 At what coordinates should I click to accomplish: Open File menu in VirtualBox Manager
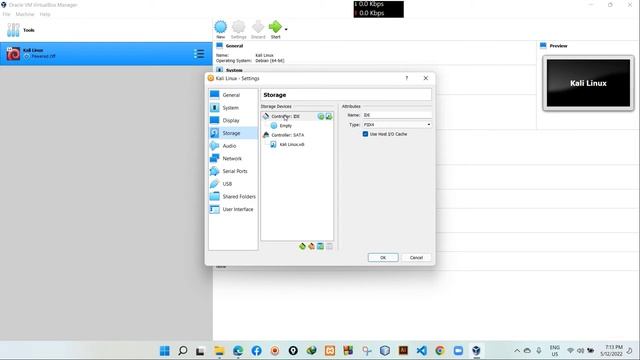7,14
